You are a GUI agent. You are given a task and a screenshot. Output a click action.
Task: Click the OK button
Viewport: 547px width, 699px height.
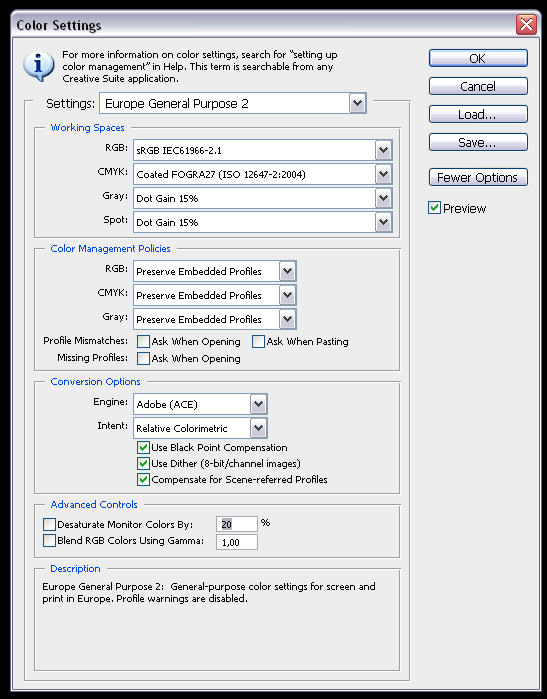pos(478,58)
